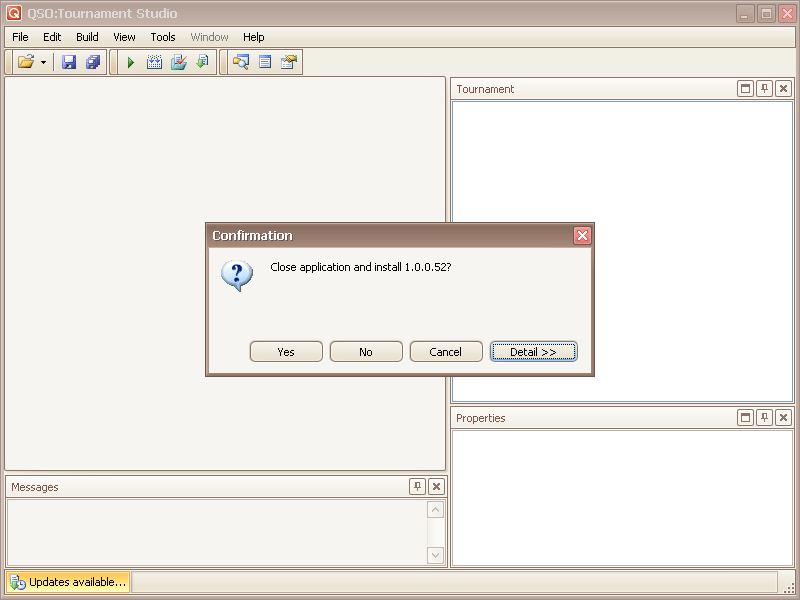Click the Open folder toolbar icon
The image size is (800, 600).
26,62
